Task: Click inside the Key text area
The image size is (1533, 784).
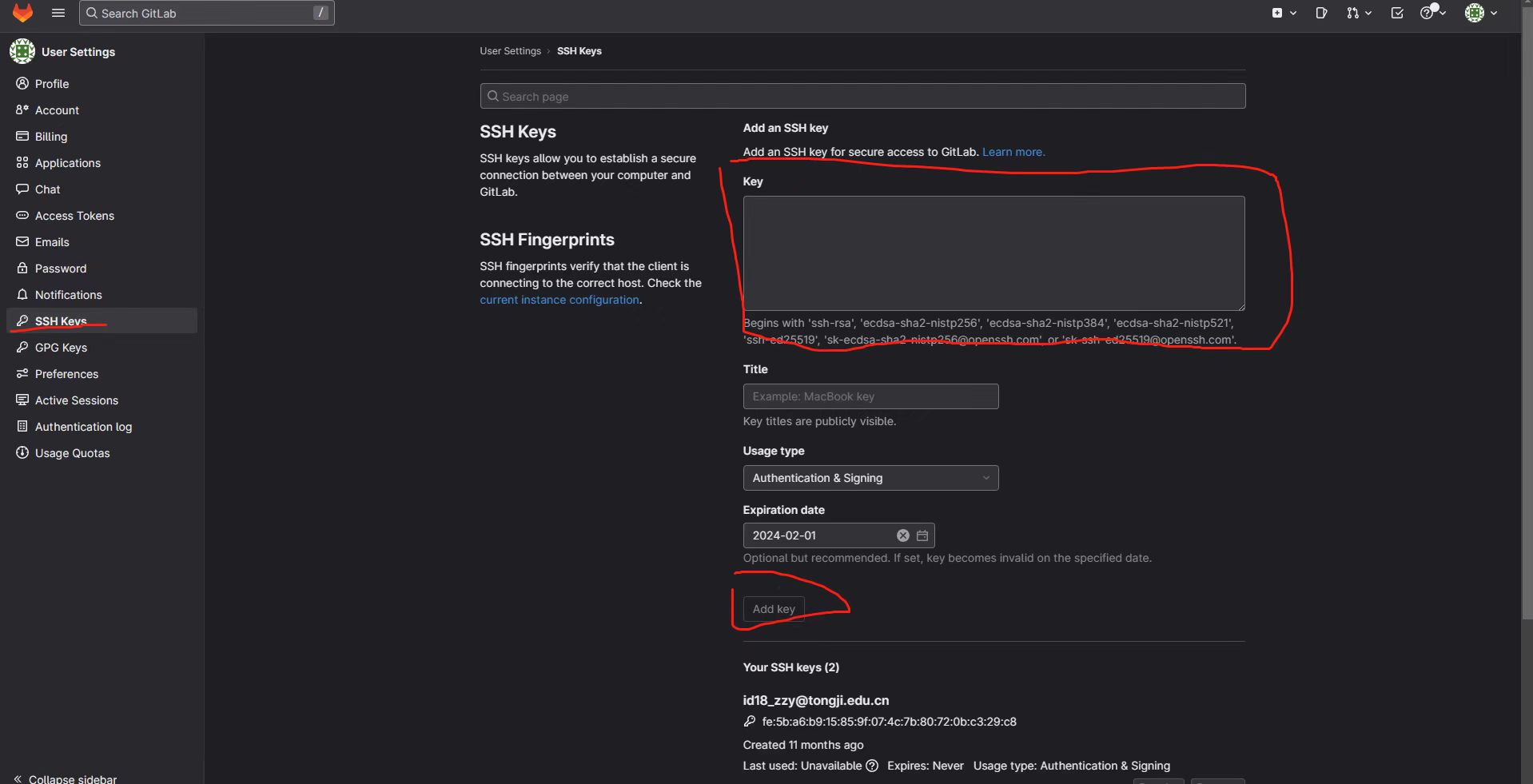Action: click(993, 253)
